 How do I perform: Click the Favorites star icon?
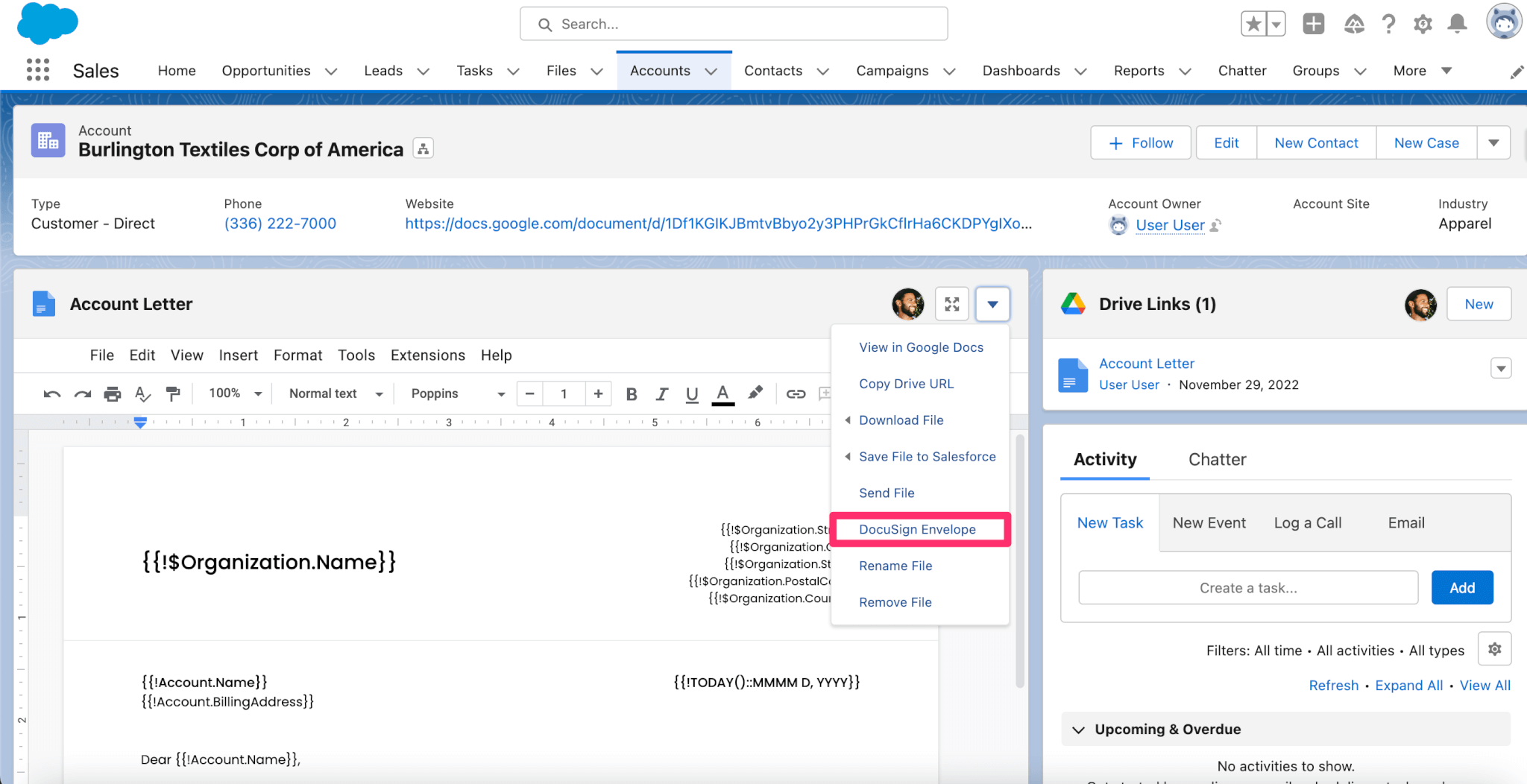(x=1254, y=24)
